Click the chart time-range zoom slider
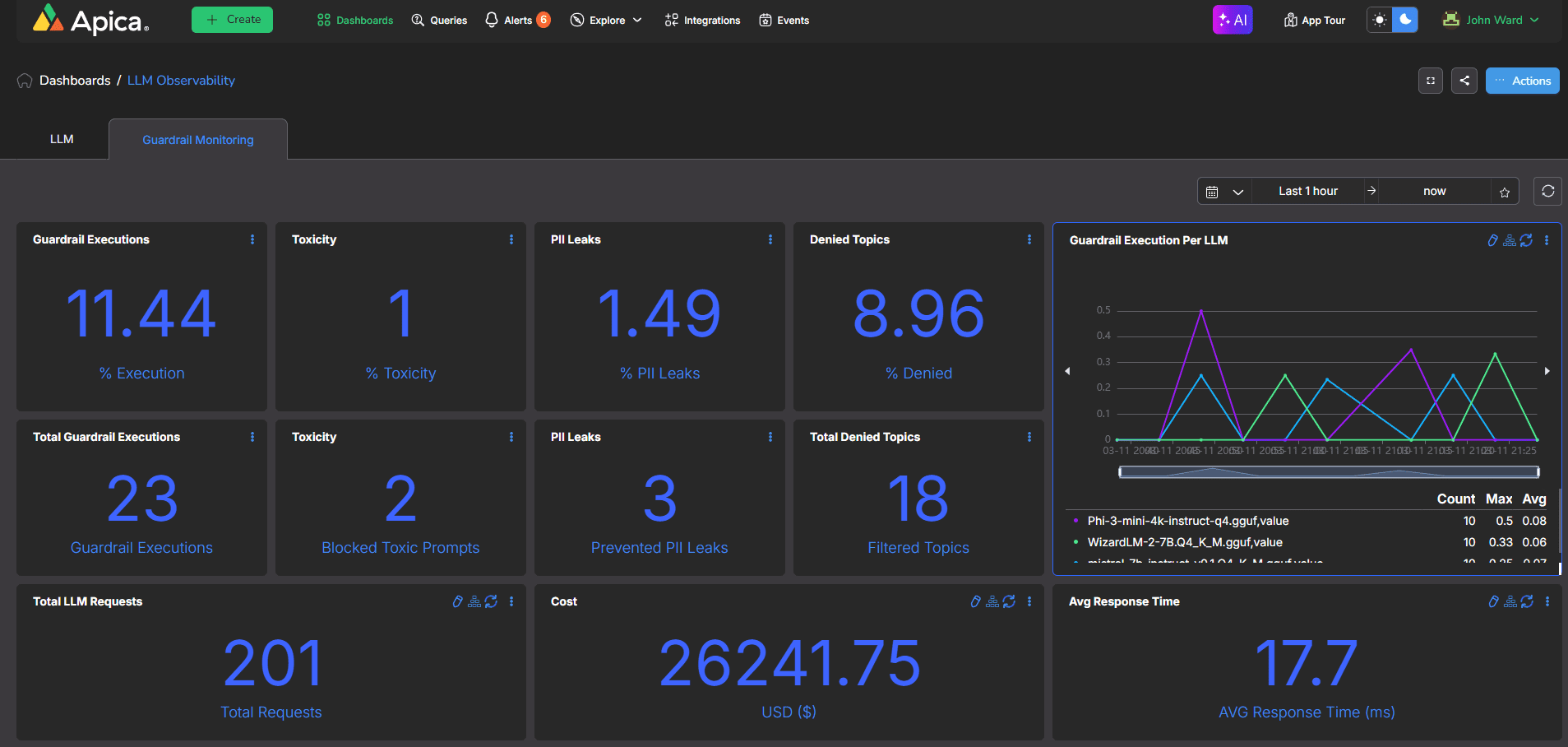 (x=1329, y=472)
